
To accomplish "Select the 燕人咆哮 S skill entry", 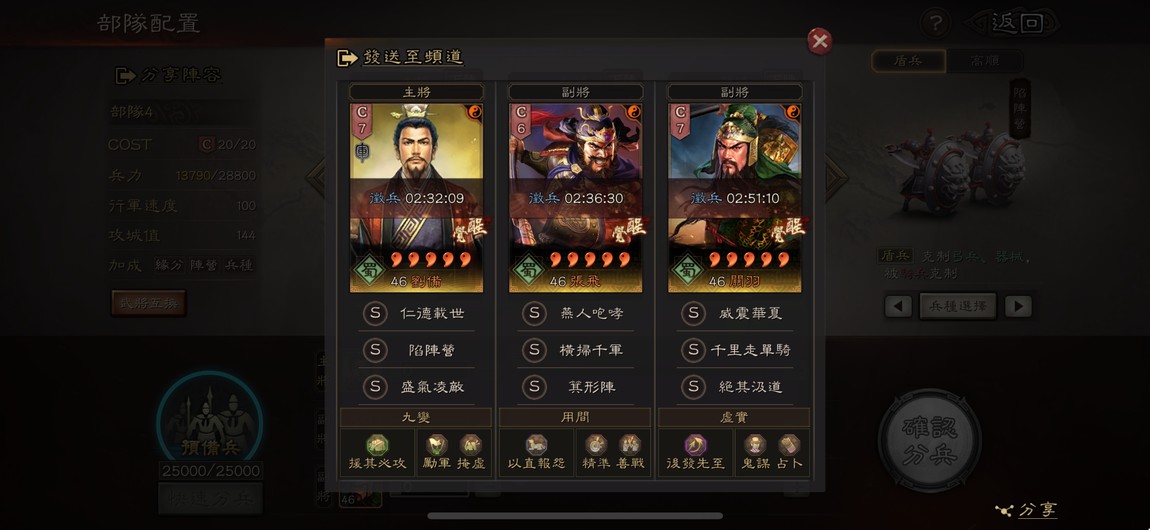I will [x=576, y=314].
